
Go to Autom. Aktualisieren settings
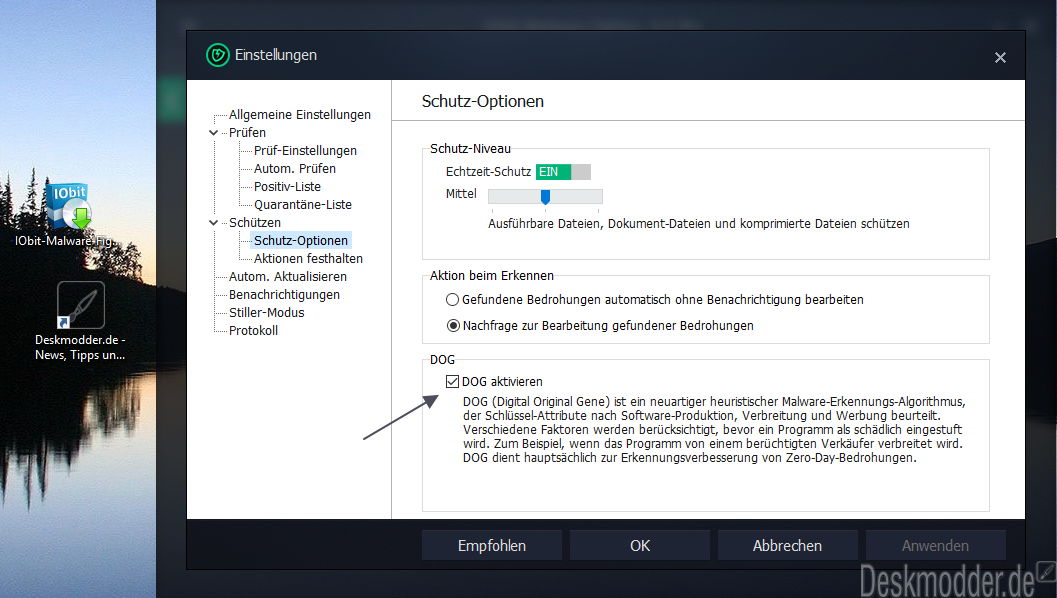[288, 277]
